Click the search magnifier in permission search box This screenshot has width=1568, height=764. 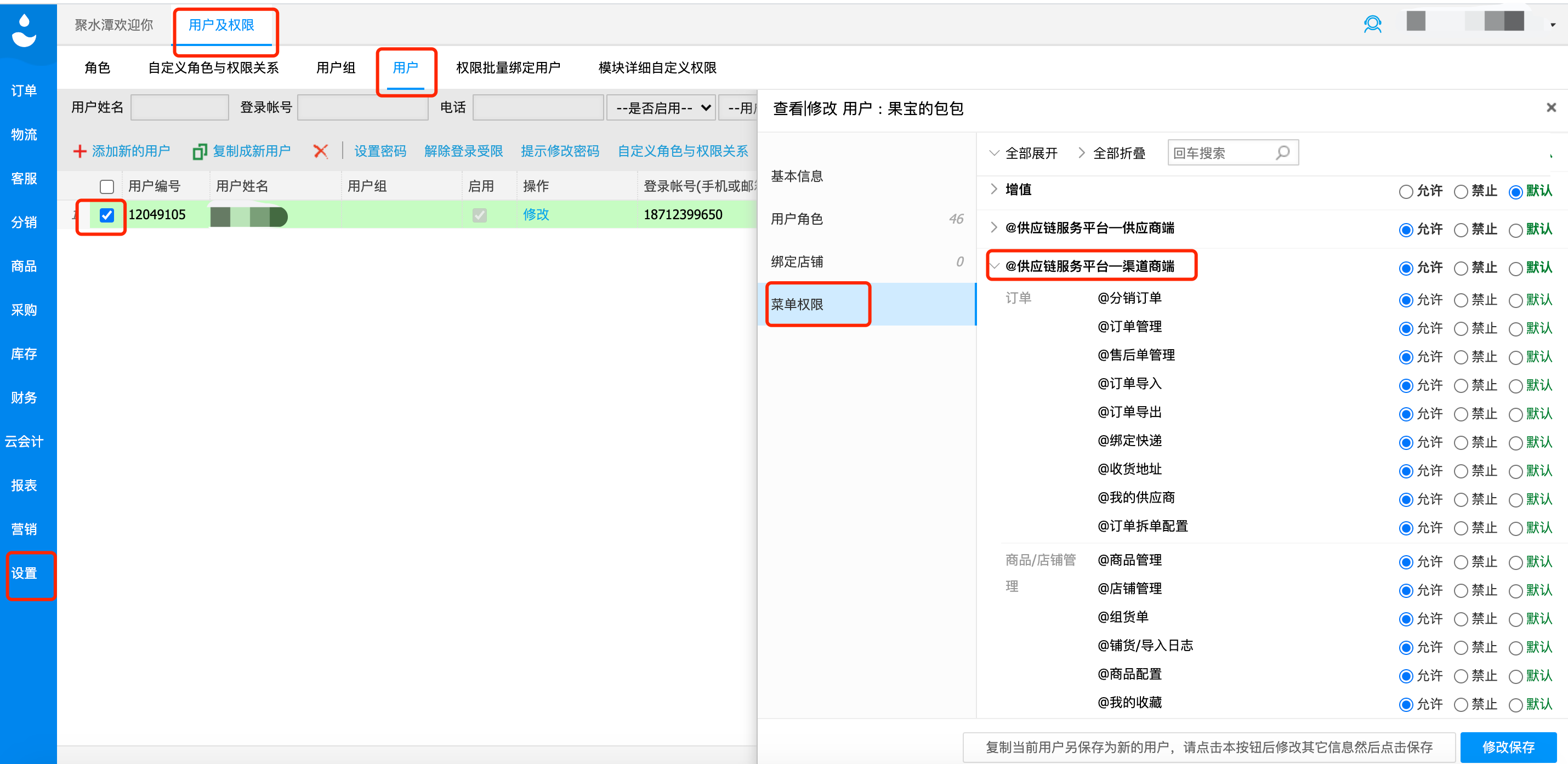tap(1282, 153)
